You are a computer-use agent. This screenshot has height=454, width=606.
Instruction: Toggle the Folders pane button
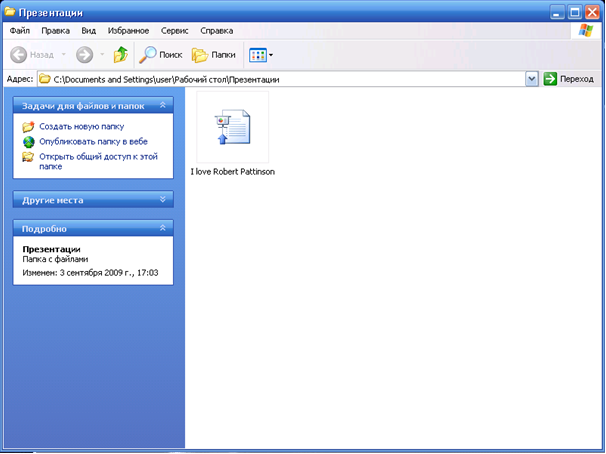(214, 55)
